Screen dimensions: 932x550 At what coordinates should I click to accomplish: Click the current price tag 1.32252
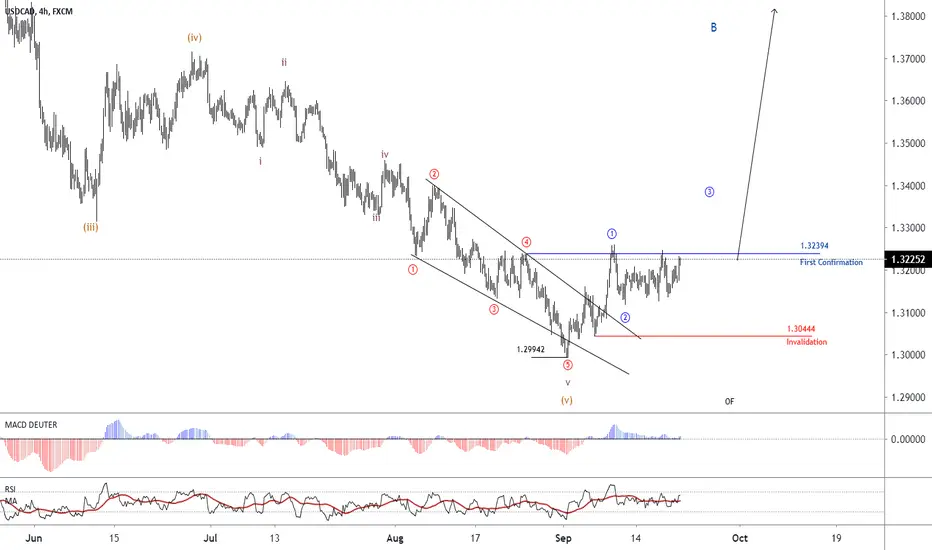pos(908,259)
